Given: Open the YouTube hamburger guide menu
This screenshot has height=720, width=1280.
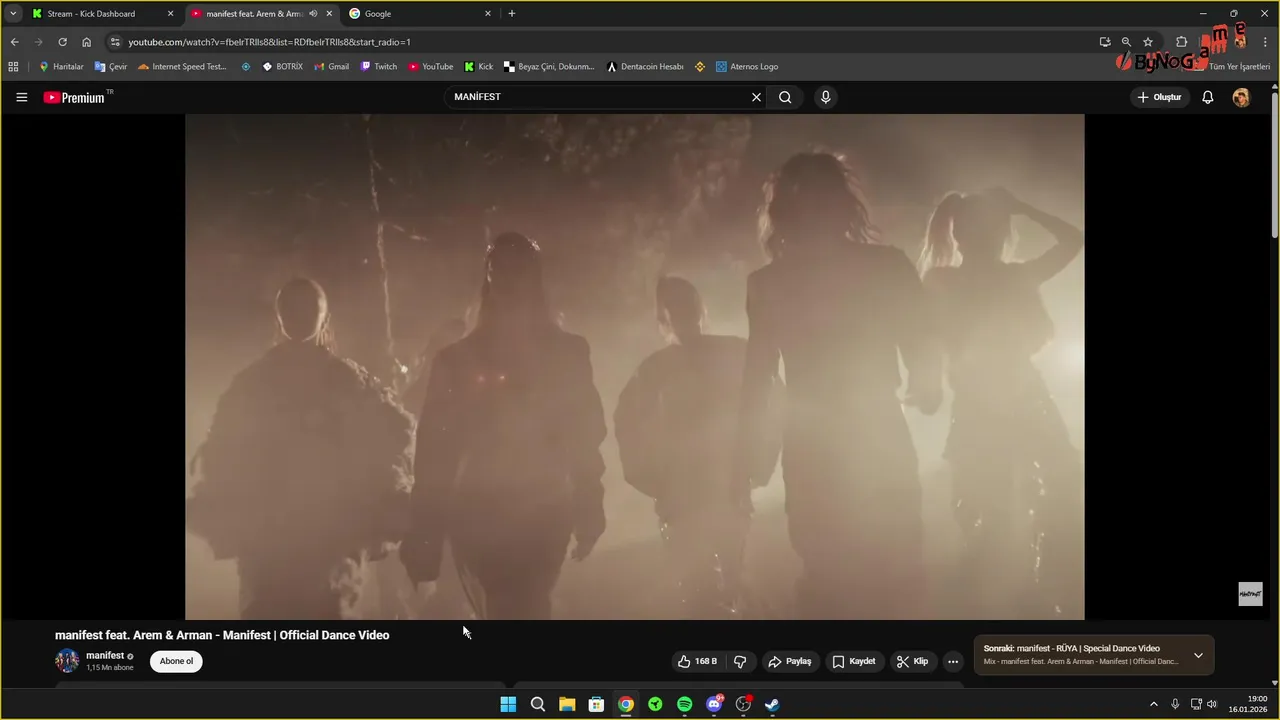Looking at the screenshot, I should click(21, 97).
